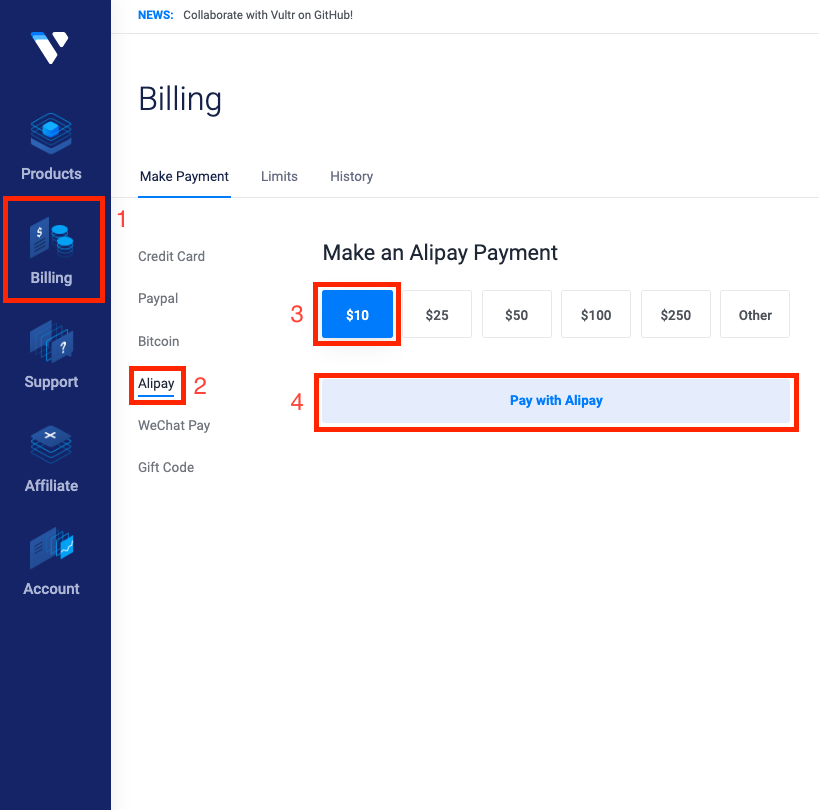Open the Gift Code option
Viewport: 819px width, 810px height.
pyautogui.click(x=166, y=467)
